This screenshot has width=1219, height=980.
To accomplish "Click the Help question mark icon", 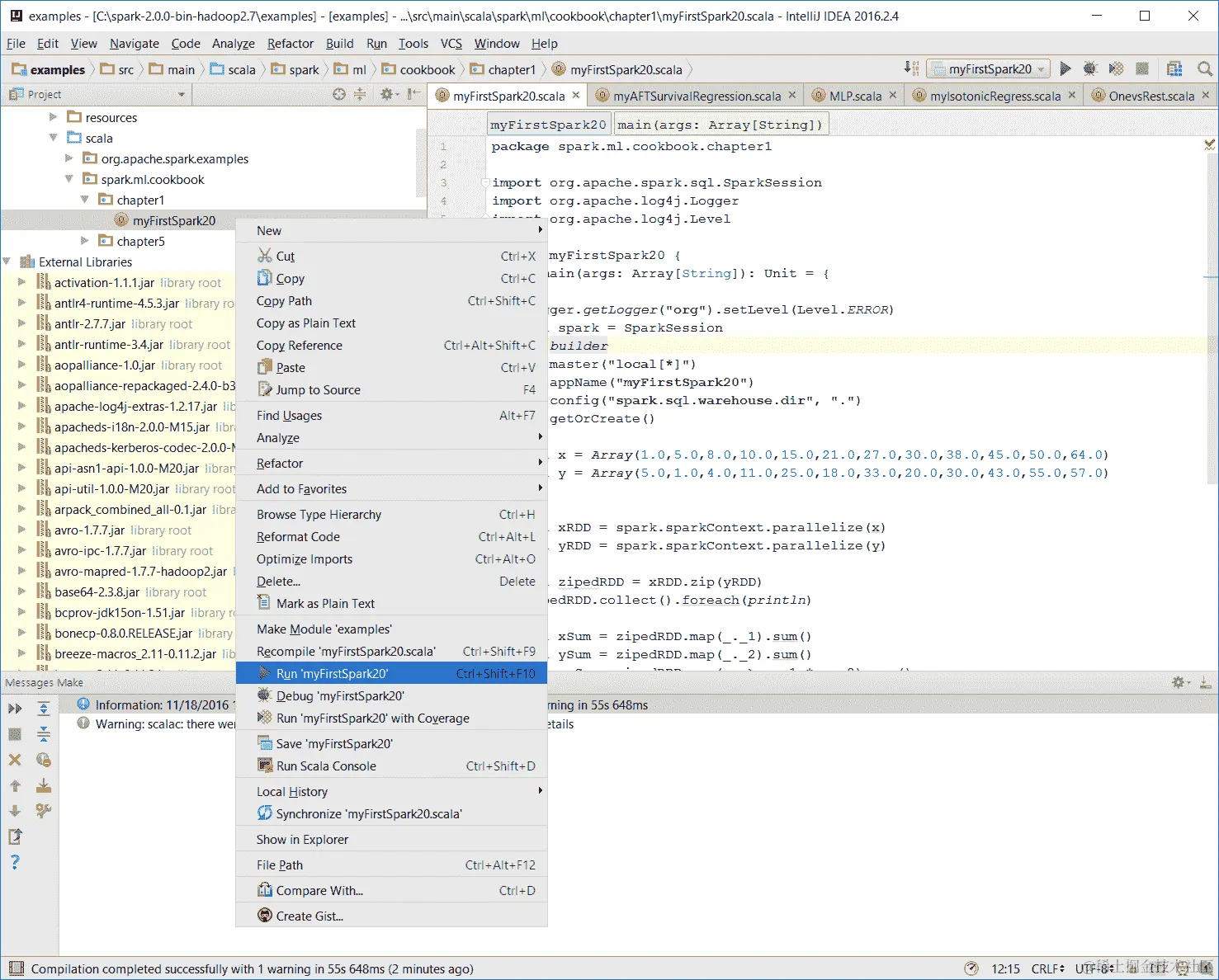I will [x=15, y=862].
